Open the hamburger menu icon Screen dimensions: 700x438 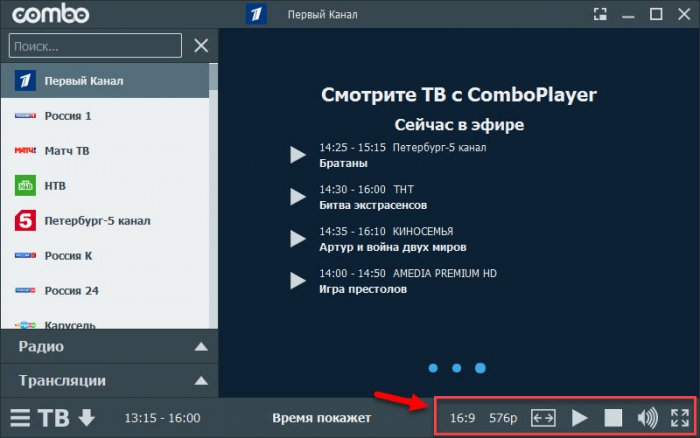tap(21, 418)
